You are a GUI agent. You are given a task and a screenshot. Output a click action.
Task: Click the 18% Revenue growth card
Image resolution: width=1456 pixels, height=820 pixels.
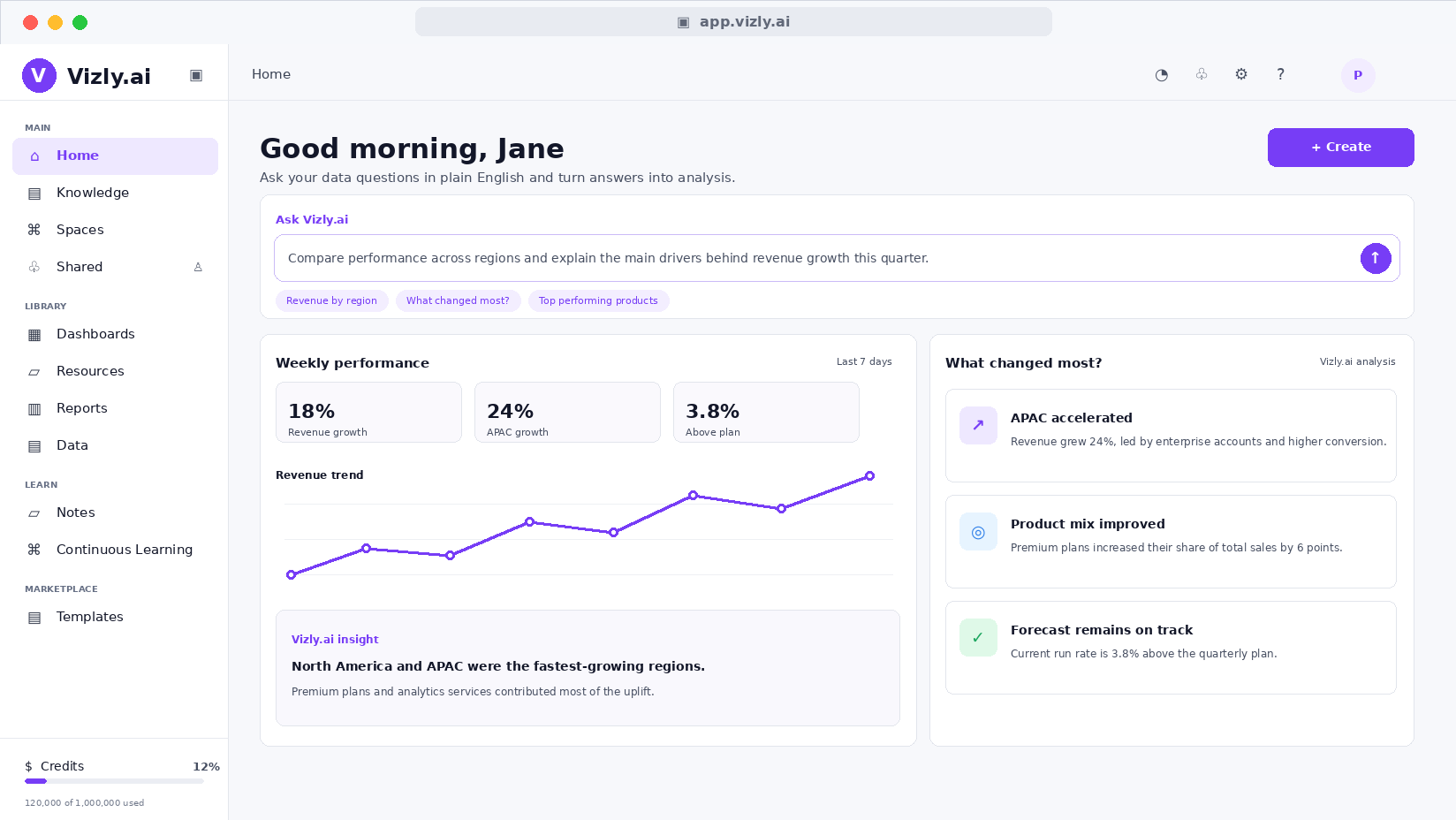pos(368,413)
